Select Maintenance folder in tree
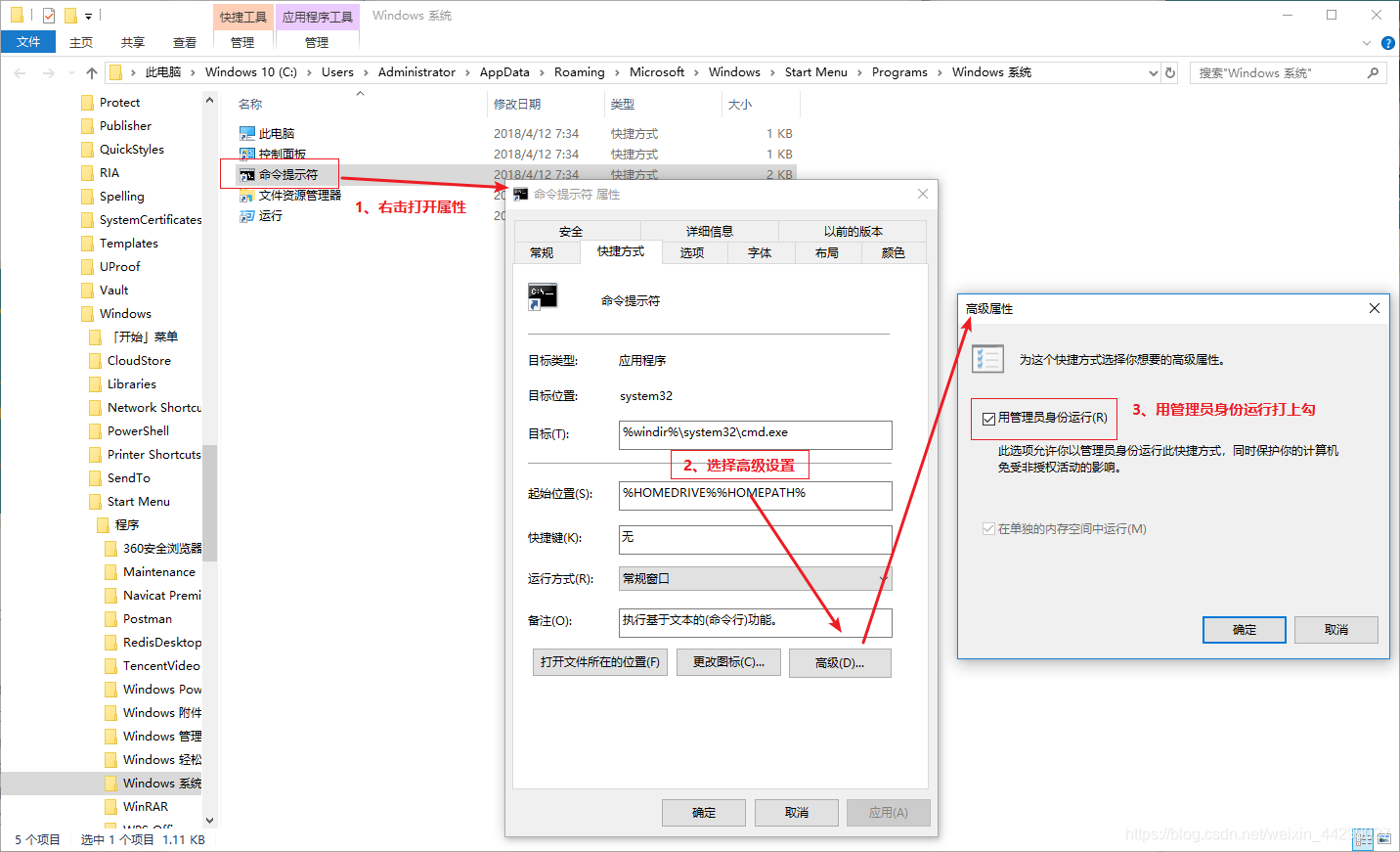The image size is (1400, 852). click(158, 572)
